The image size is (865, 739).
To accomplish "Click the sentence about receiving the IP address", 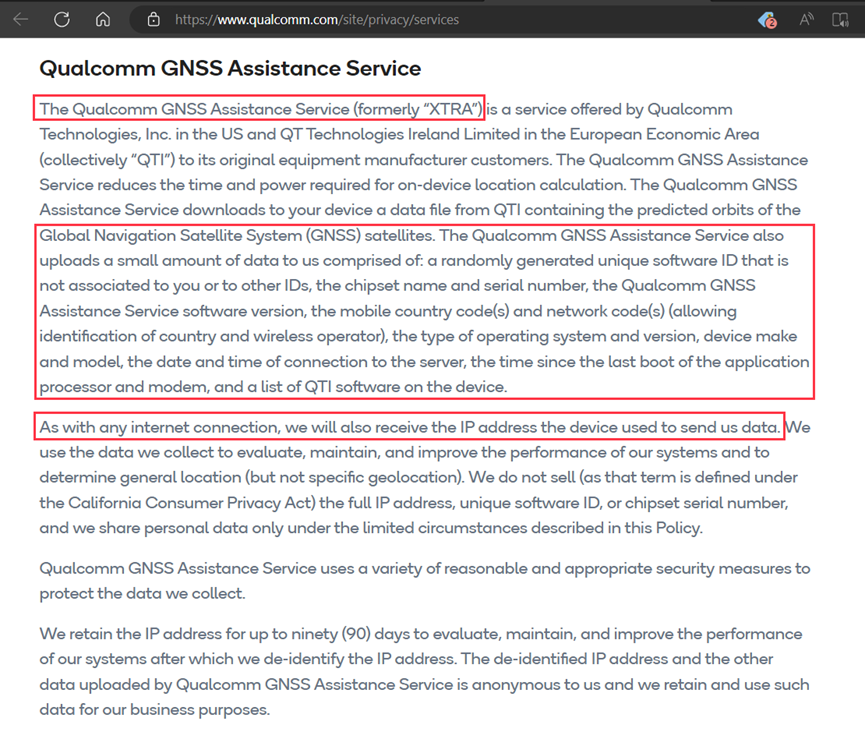I will tap(409, 427).
